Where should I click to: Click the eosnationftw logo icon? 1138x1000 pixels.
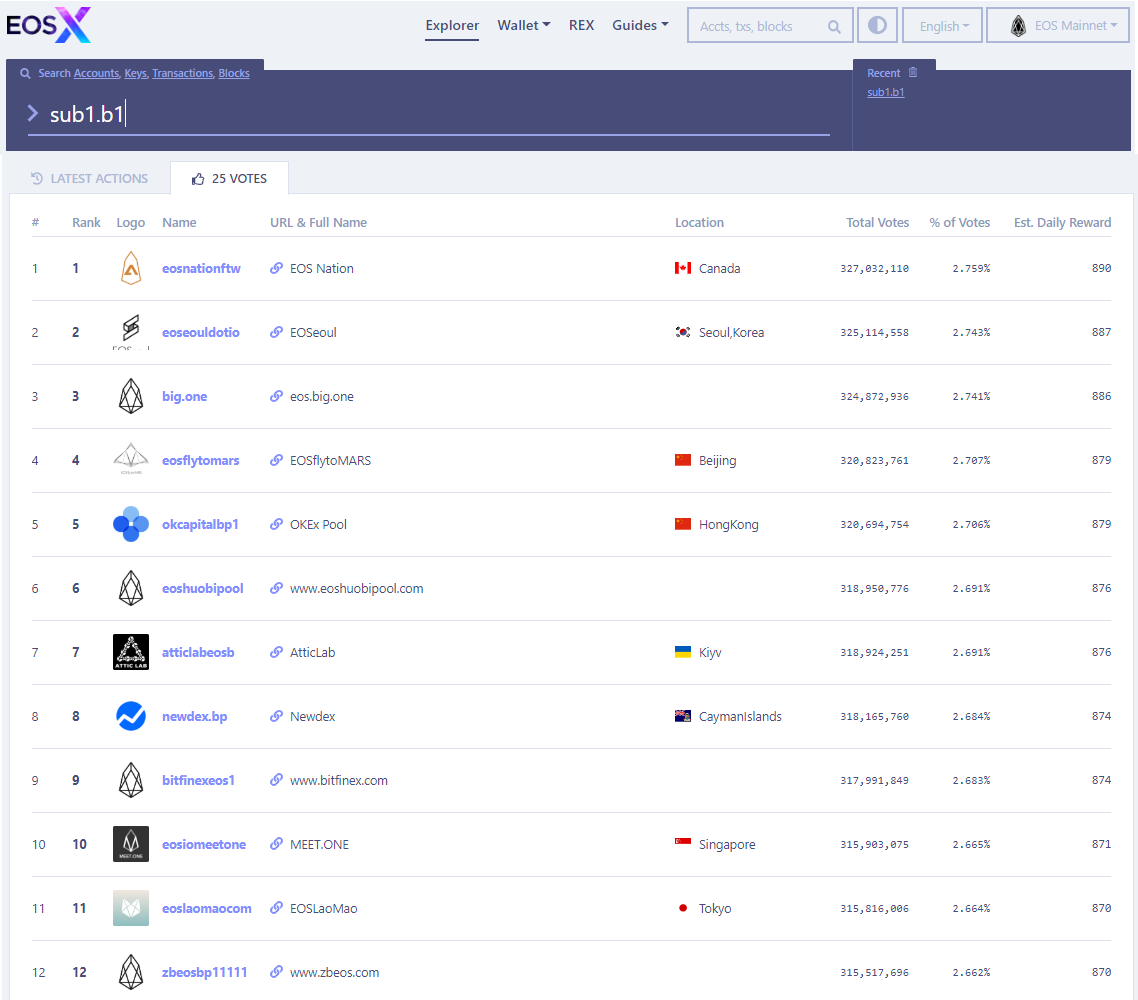tap(131, 269)
